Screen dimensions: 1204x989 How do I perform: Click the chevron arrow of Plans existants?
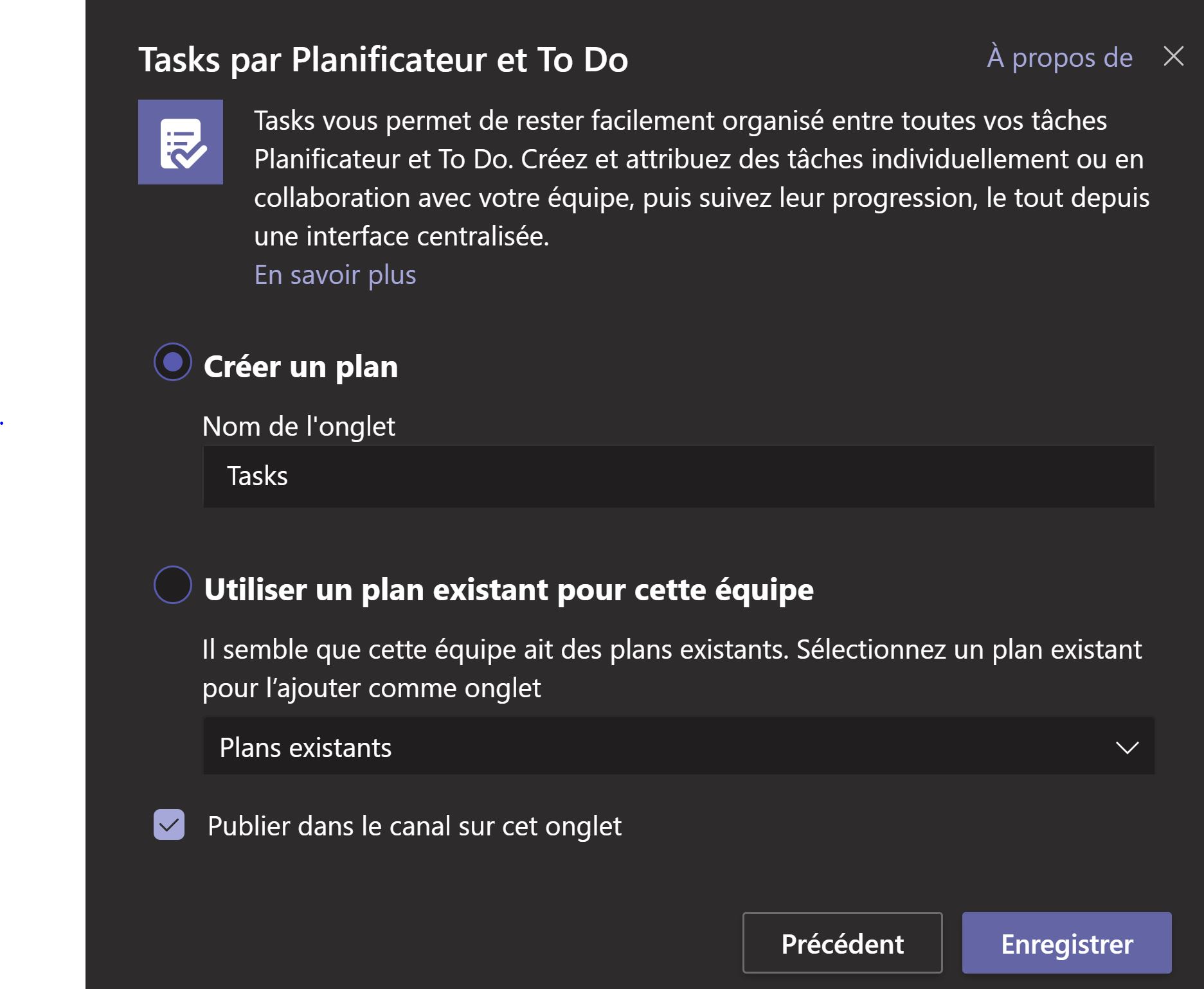(1127, 747)
